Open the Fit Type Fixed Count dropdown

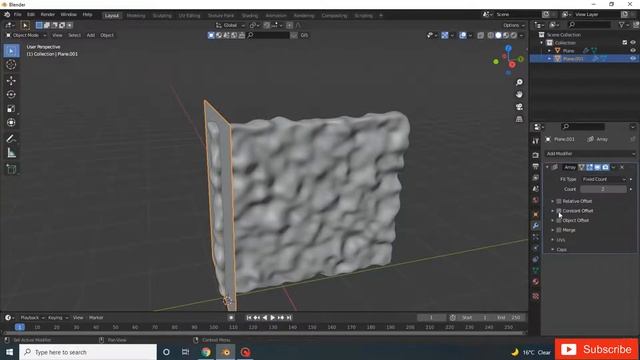[603, 179]
